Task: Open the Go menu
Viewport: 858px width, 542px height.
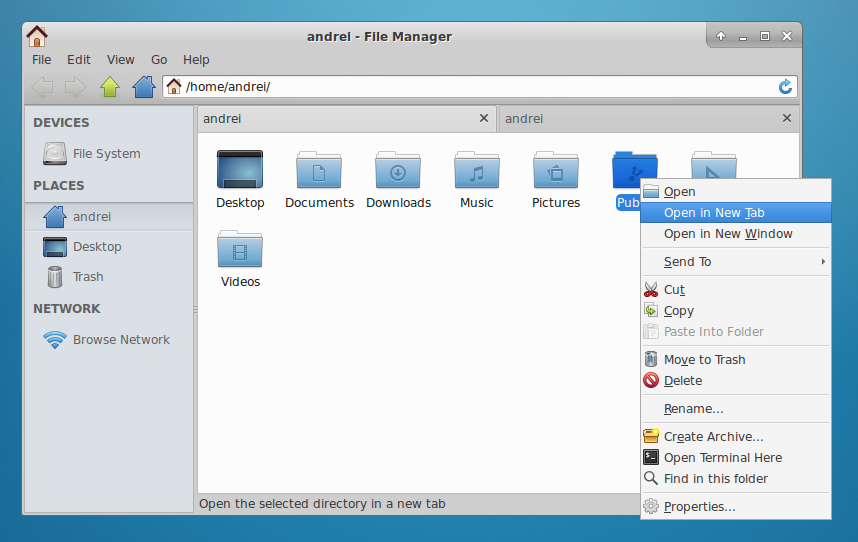Action: coord(159,60)
